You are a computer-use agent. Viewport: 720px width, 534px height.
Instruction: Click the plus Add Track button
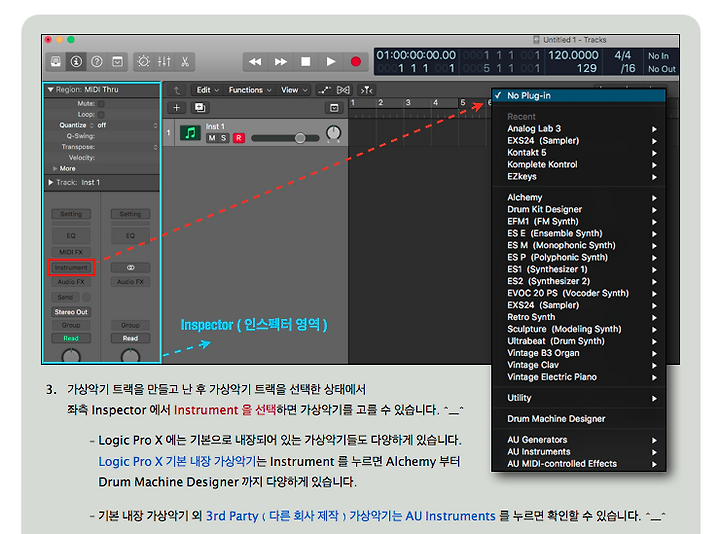176,107
